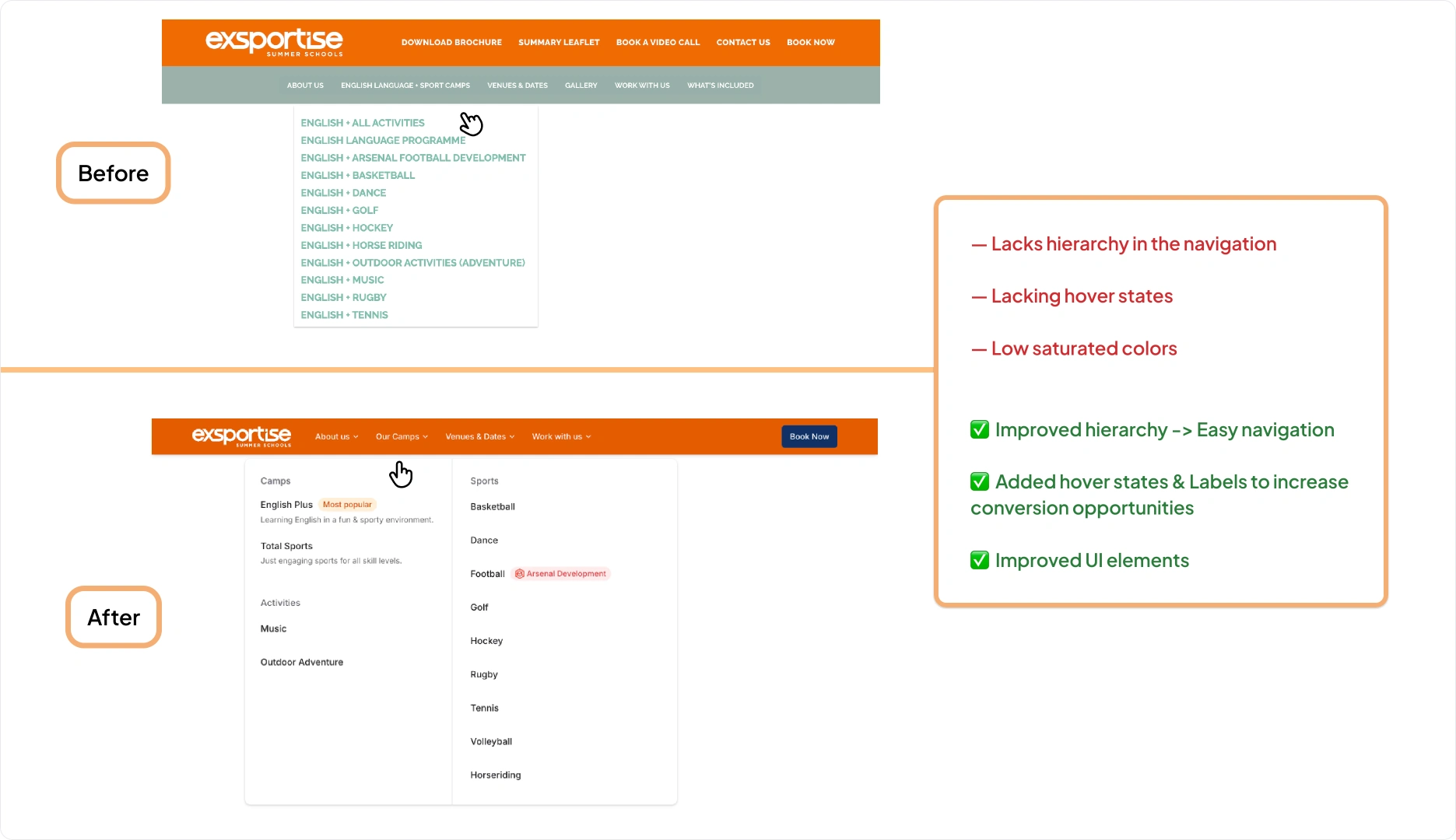This screenshot has width=1456, height=840.
Task: Expand the Our Camps dropdown
Action: (402, 437)
